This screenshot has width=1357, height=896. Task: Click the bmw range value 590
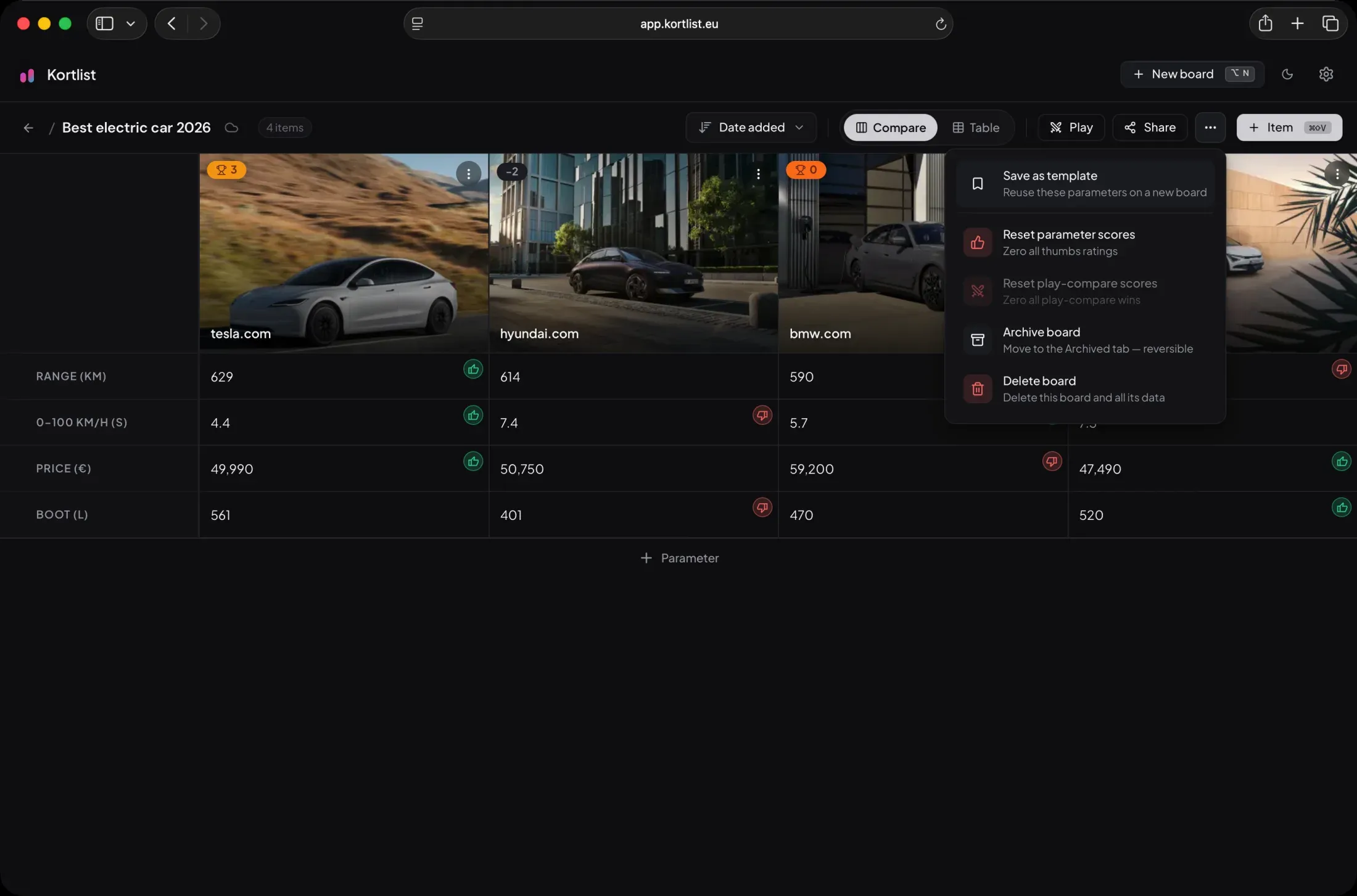click(x=801, y=377)
